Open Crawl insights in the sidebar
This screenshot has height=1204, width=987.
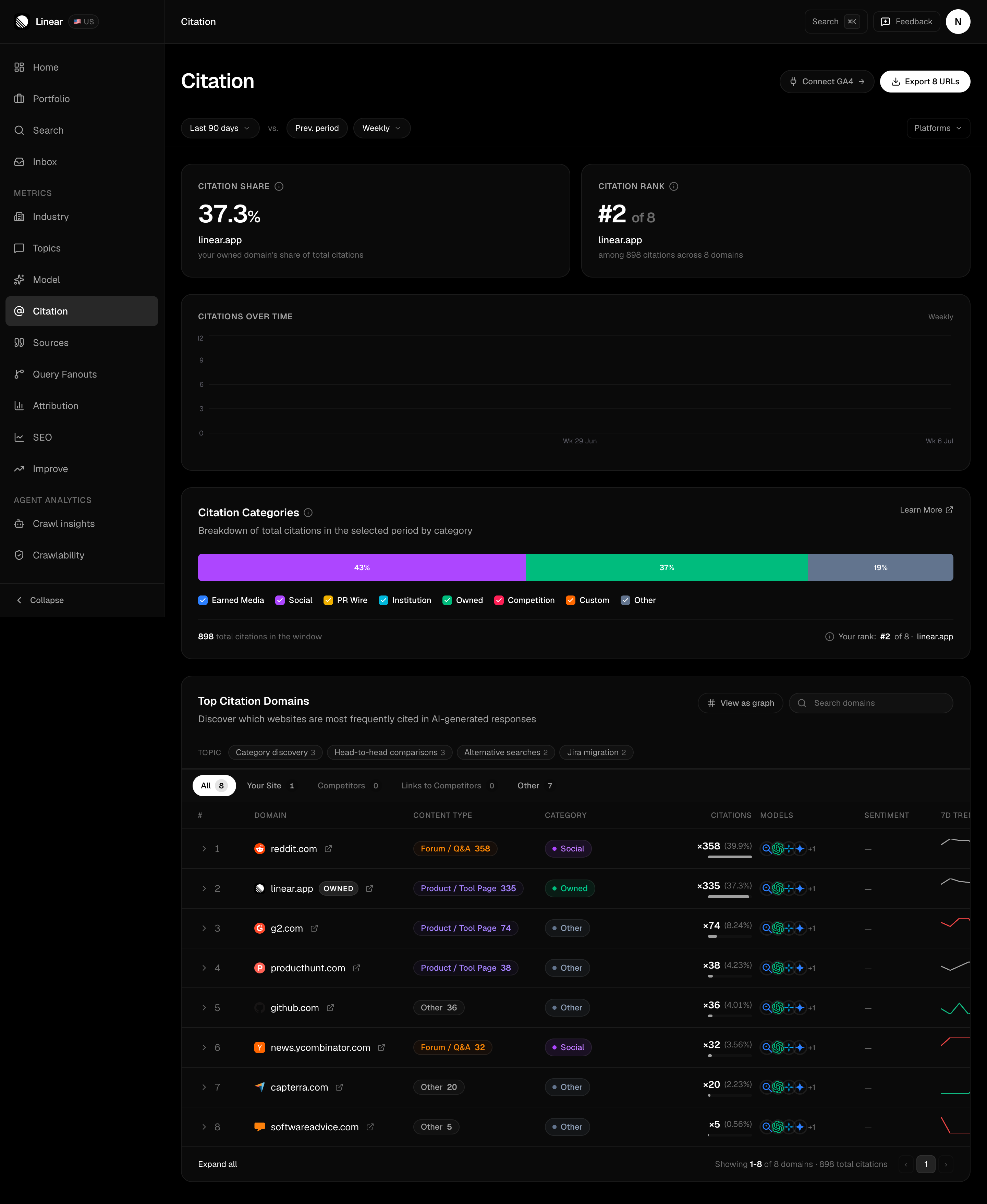coord(82,524)
